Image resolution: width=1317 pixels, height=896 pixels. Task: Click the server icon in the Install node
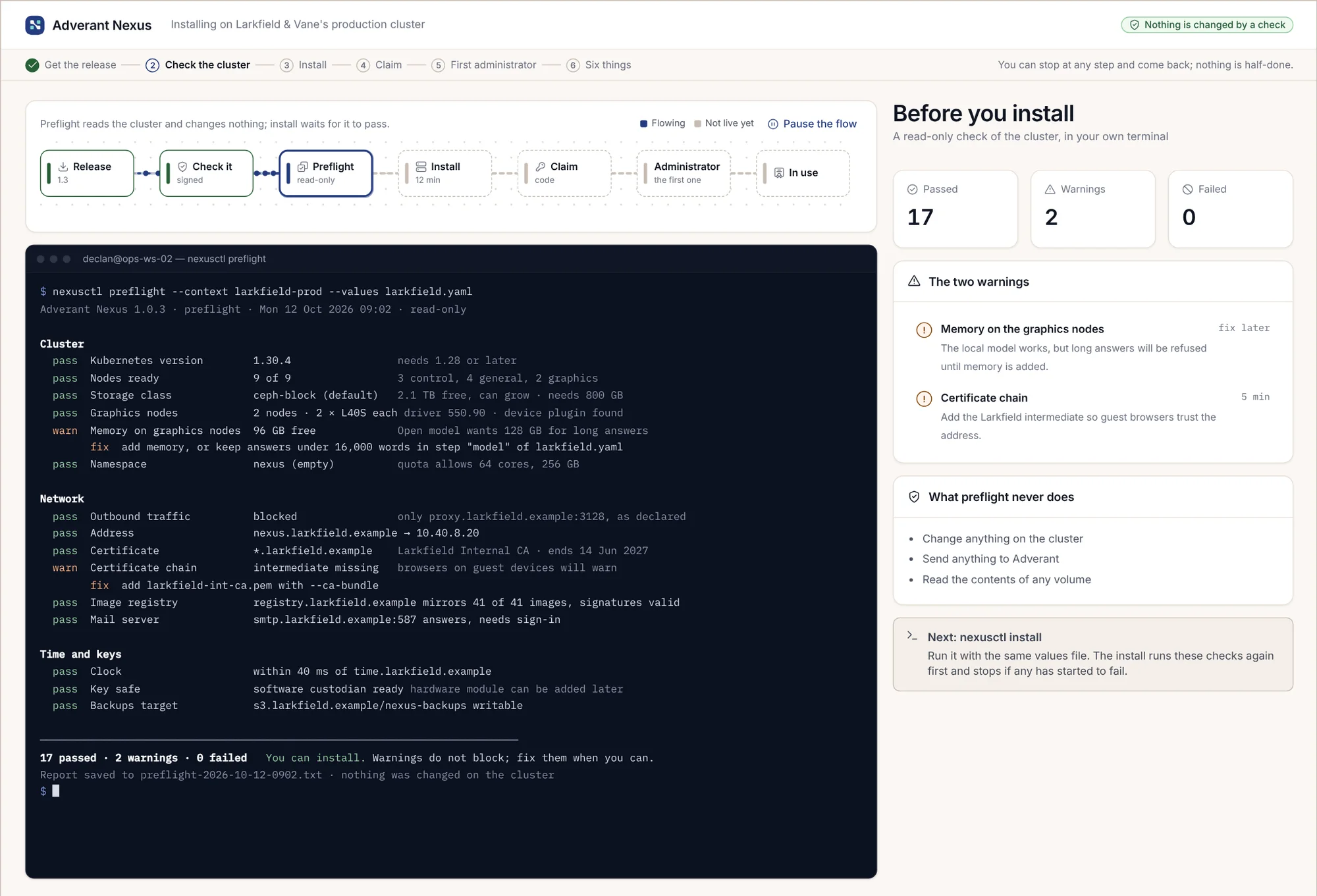click(421, 167)
